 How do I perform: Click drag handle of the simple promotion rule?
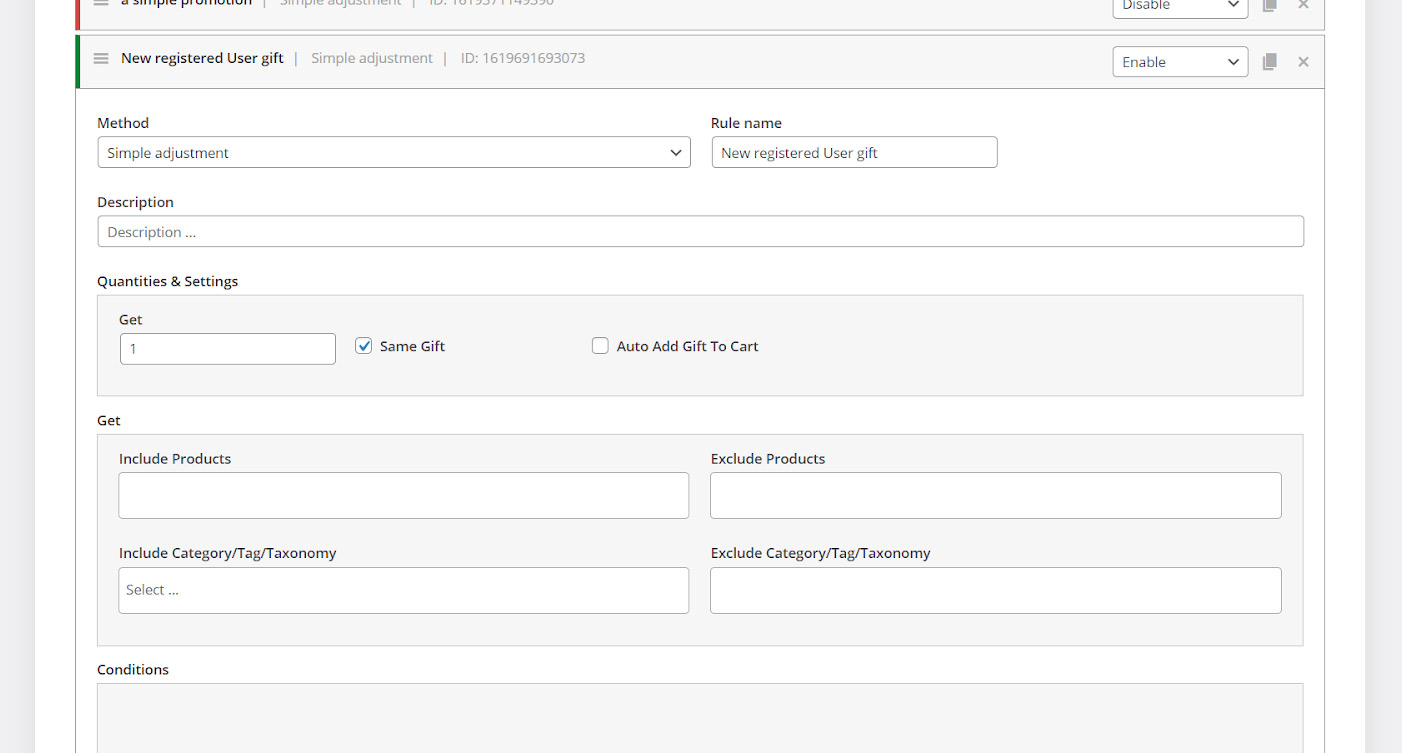point(101,3)
